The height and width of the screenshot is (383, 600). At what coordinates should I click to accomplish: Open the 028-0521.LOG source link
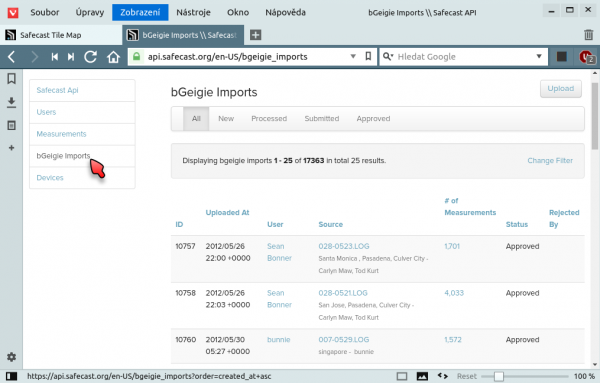click(x=343, y=293)
